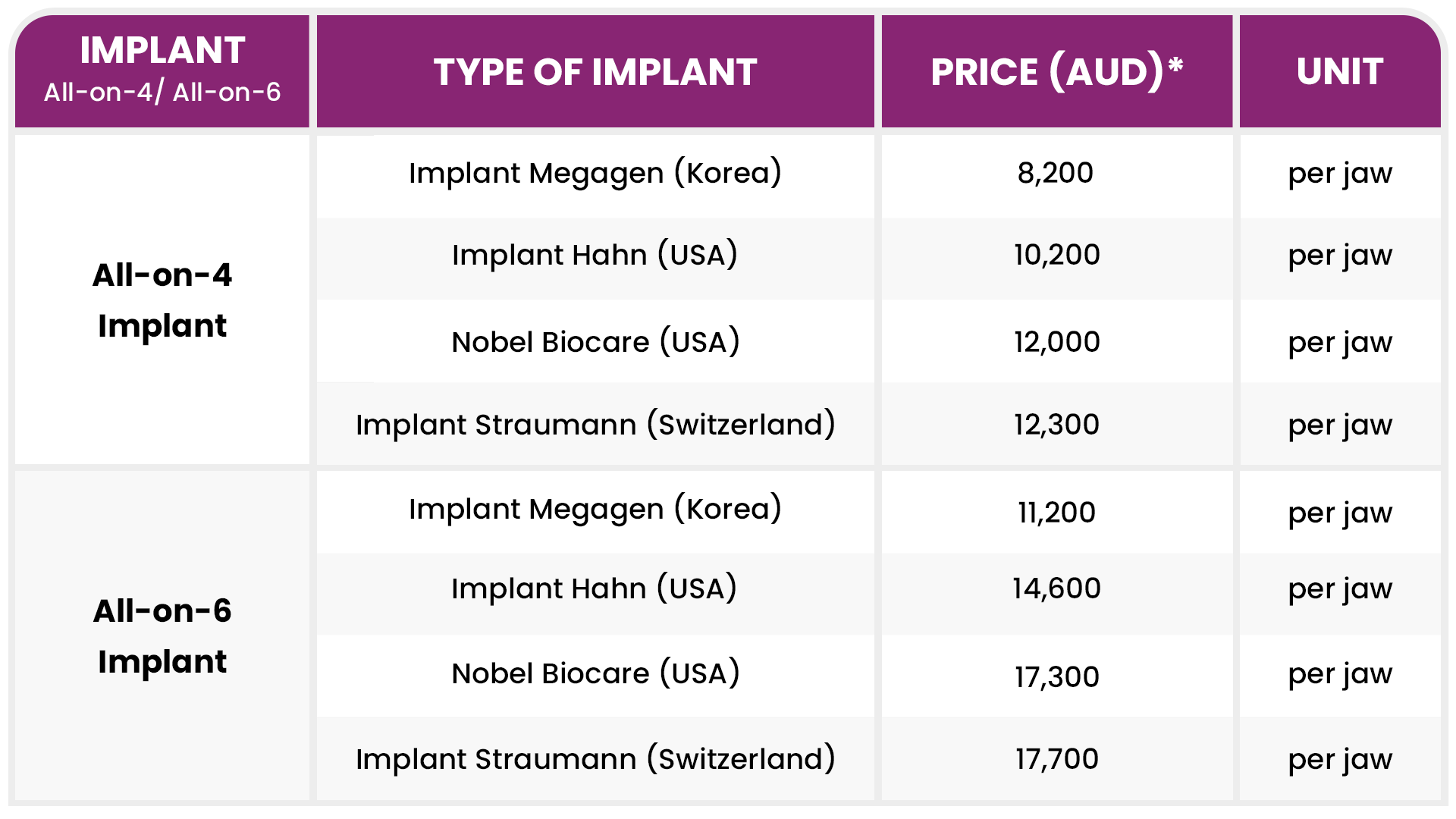Click the IMPLANT column header
Screen dimensions: 1456x819
coord(162,52)
